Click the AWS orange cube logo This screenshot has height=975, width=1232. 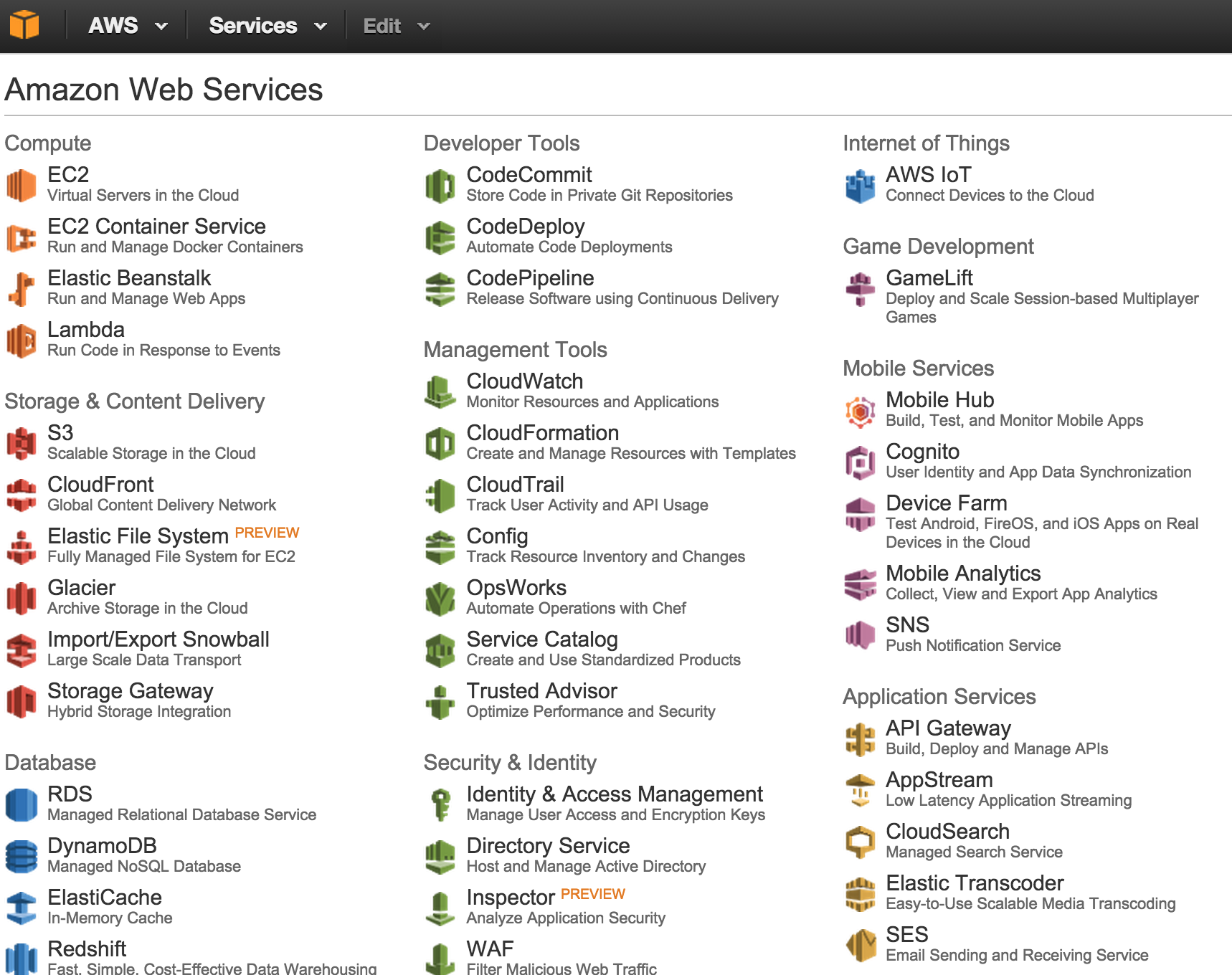tap(24, 25)
